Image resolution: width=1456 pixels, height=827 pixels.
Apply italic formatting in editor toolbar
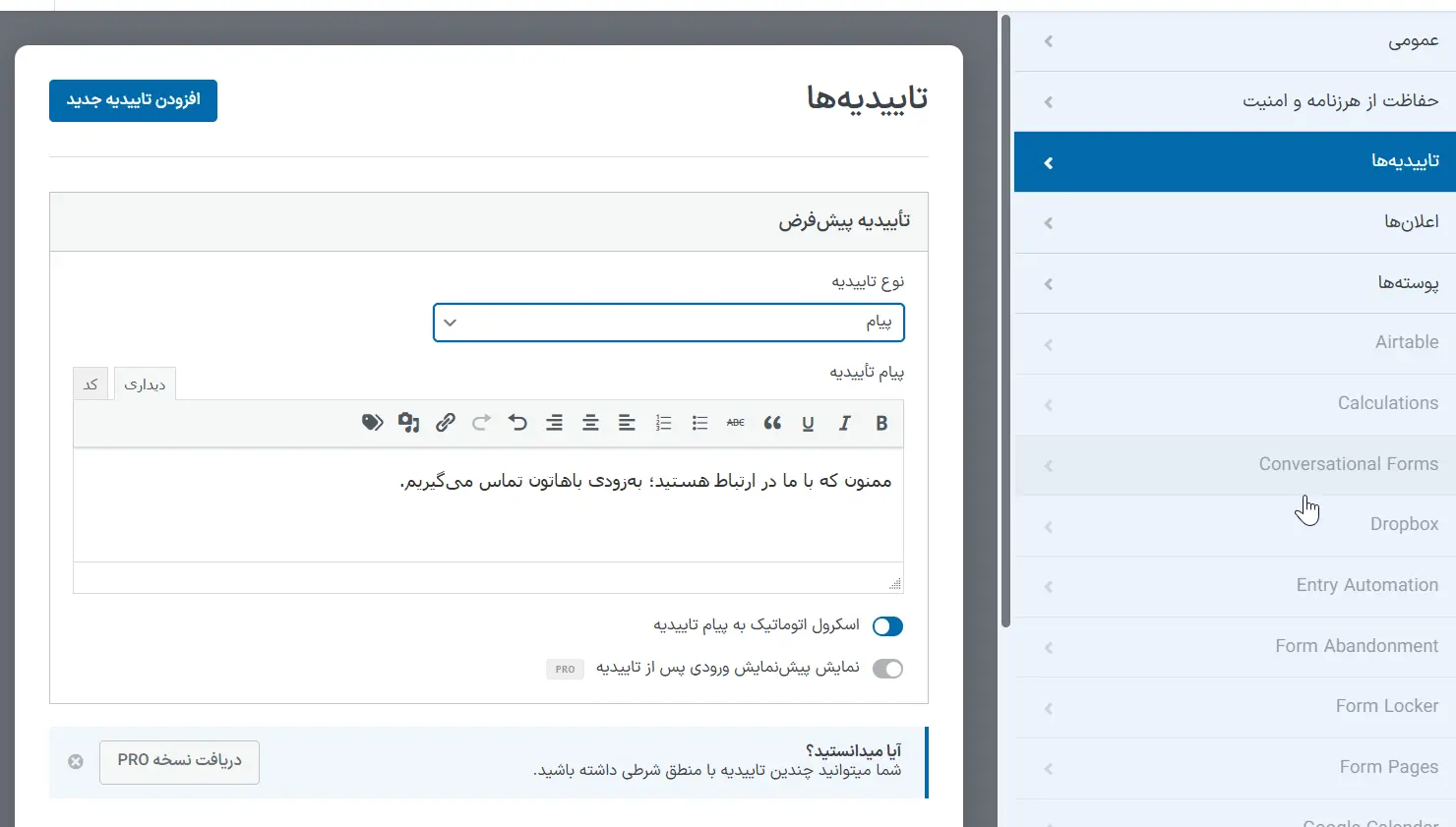click(x=844, y=423)
